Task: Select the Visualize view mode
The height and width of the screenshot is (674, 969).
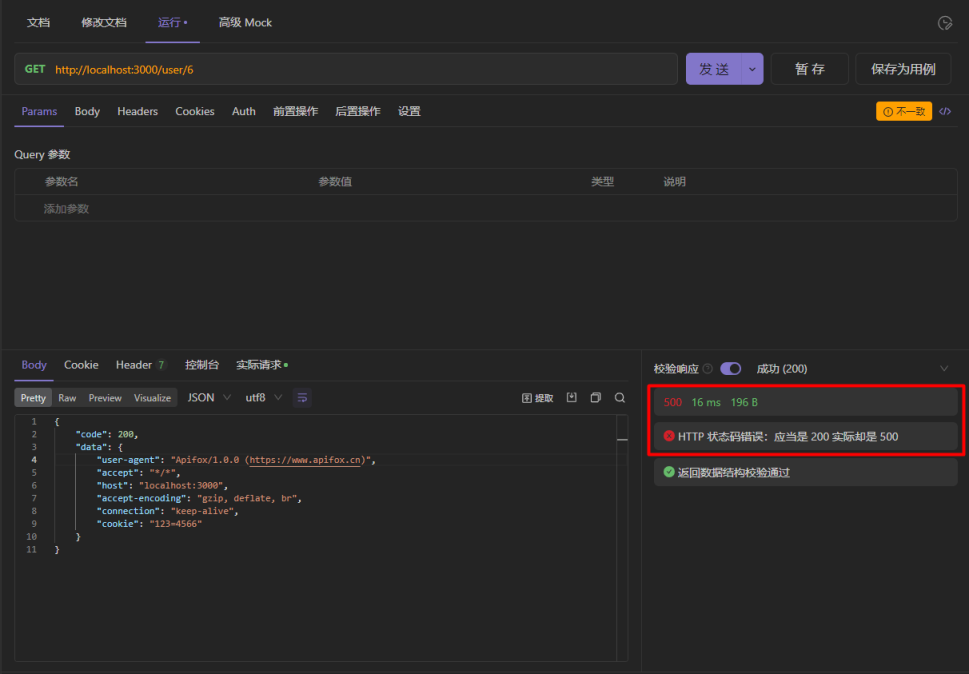Action: pyautogui.click(x=152, y=398)
